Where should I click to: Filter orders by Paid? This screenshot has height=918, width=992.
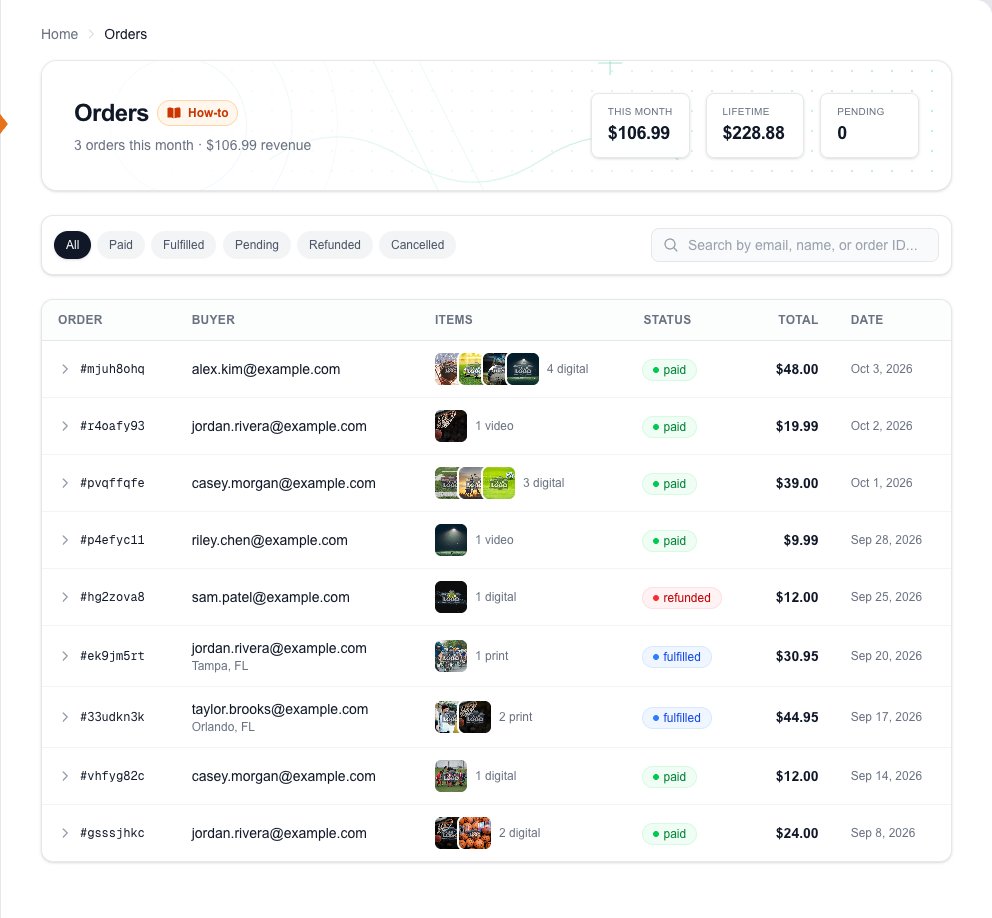coord(121,245)
